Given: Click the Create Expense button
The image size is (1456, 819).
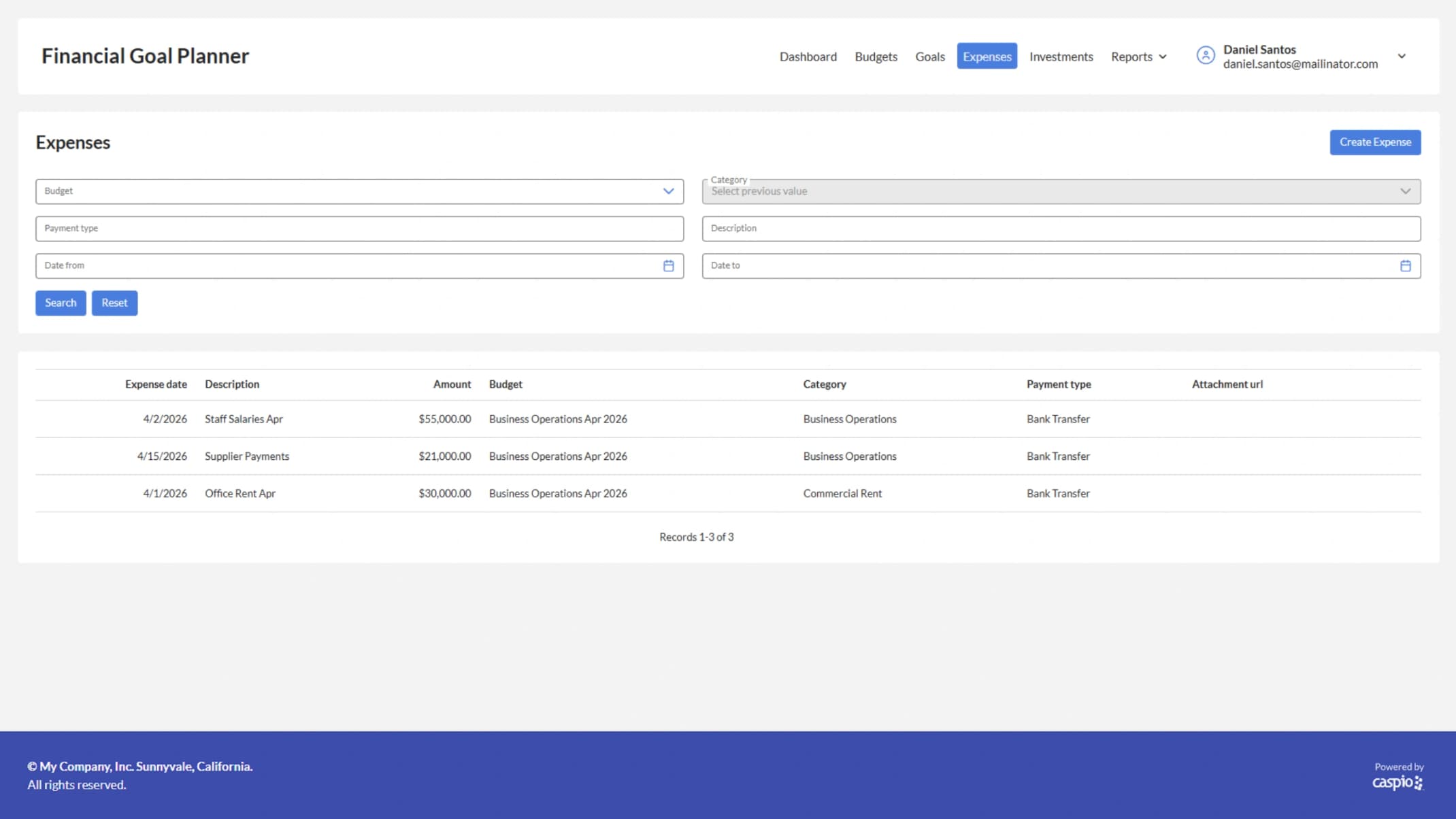Looking at the screenshot, I should pyautogui.click(x=1375, y=142).
